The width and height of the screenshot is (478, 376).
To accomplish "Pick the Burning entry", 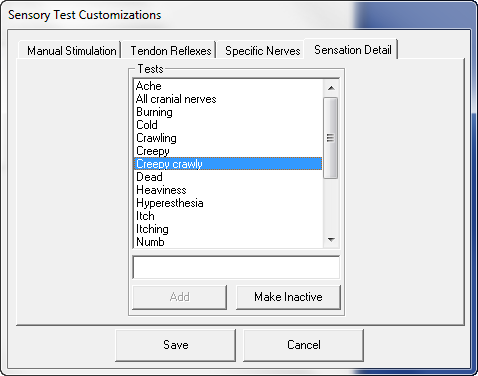I will 228,112.
